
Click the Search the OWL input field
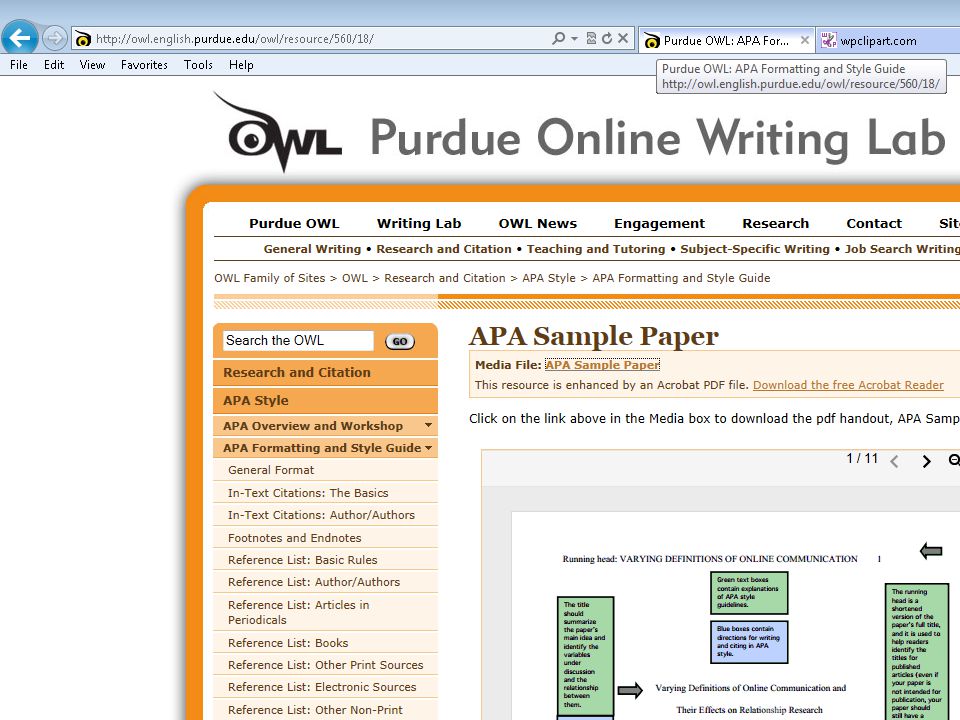tap(298, 341)
